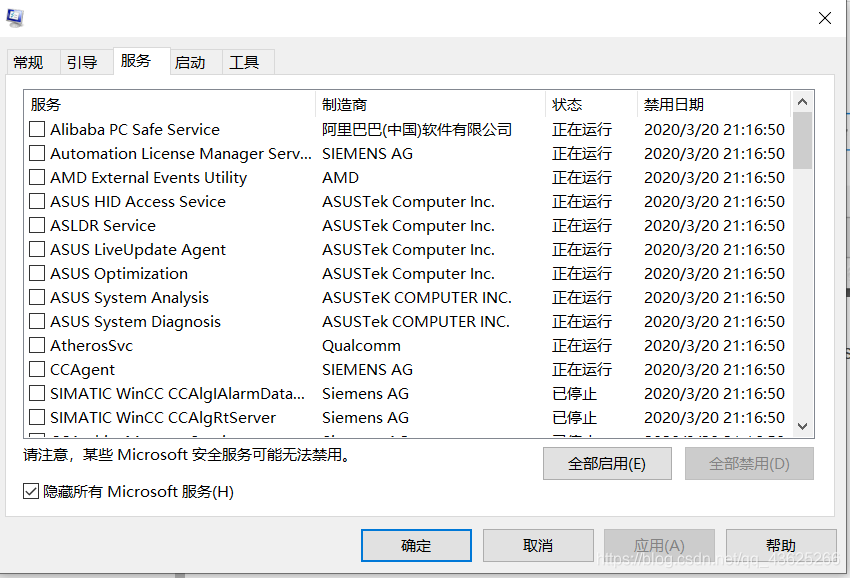The height and width of the screenshot is (578, 850).
Task: Tick the Alibaba PC Safe Service checkbox
Action: tap(37, 129)
